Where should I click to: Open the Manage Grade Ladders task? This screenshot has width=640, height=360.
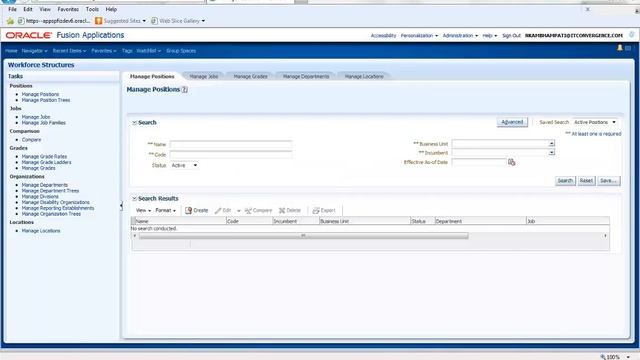47,162
